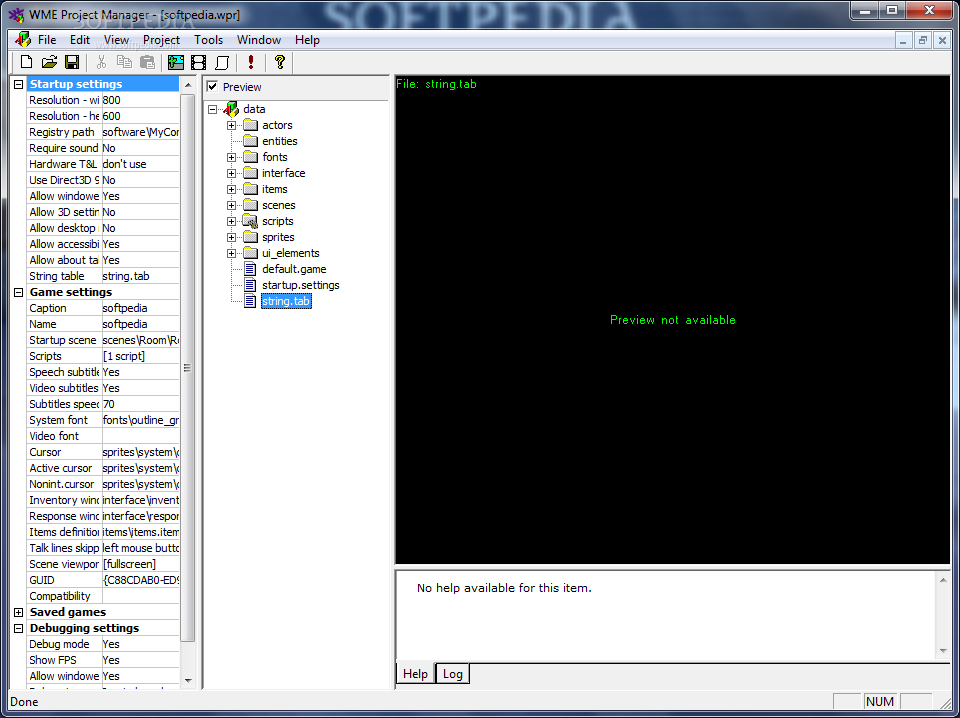Collapse the Debugging settings section
This screenshot has height=718, width=960.
18,628
